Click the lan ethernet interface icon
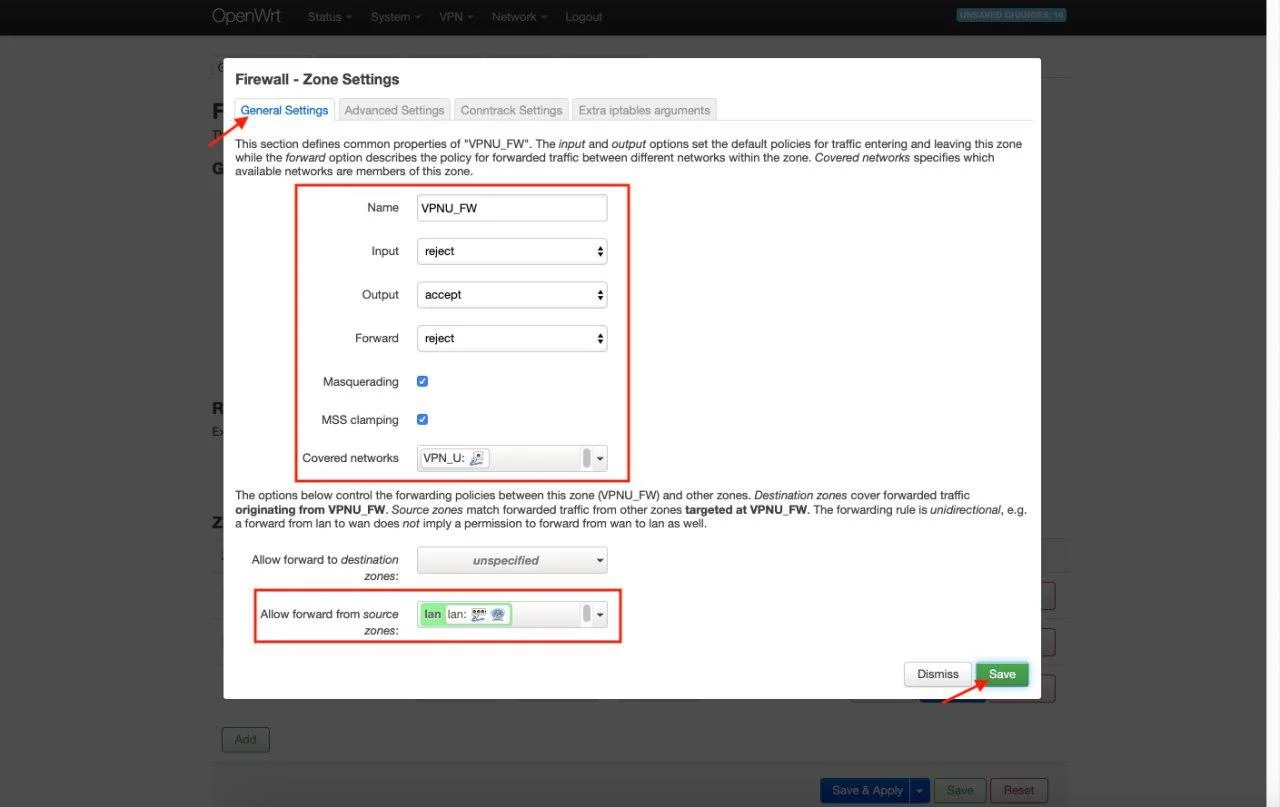1280x807 pixels. coord(478,614)
